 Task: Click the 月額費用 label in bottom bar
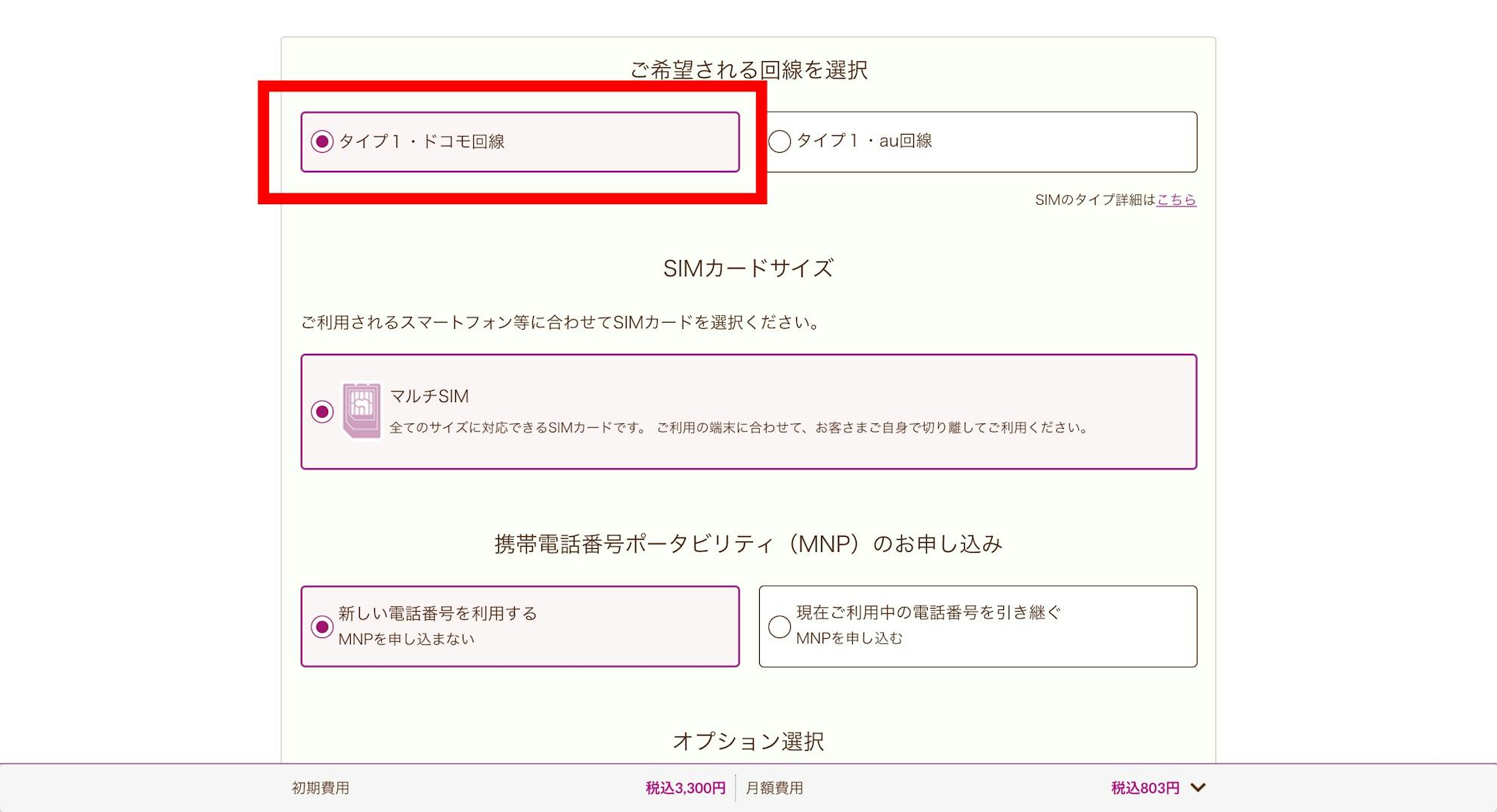774,788
